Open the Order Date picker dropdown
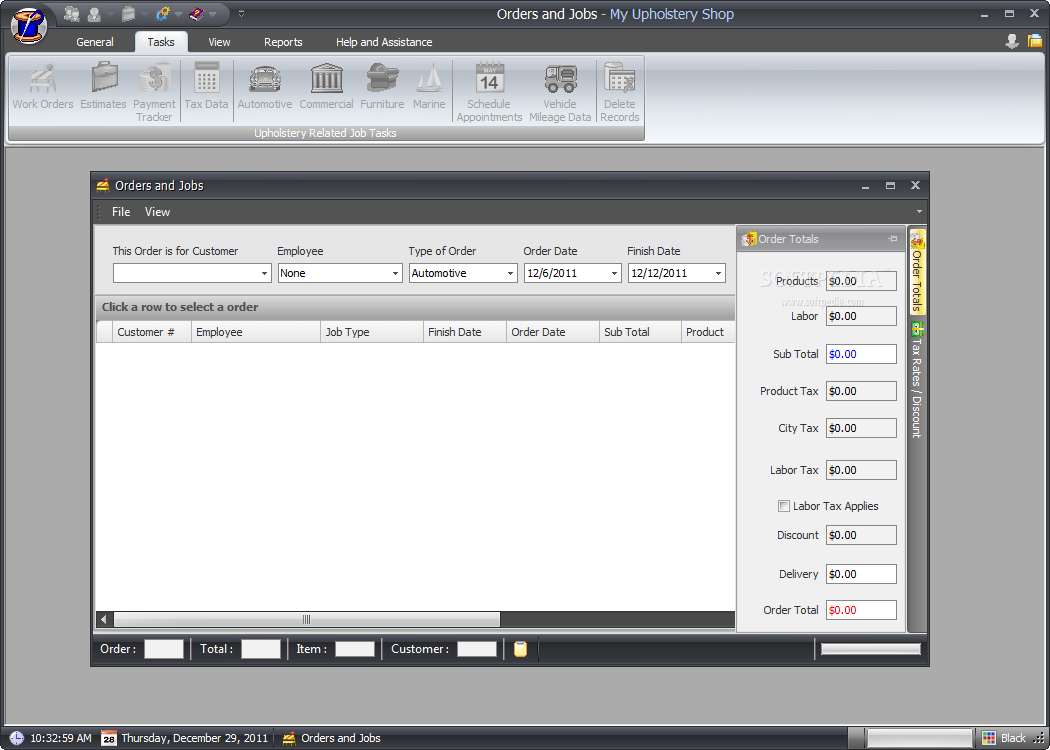Image resolution: width=1050 pixels, height=750 pixels. click(x=614, y=273)
